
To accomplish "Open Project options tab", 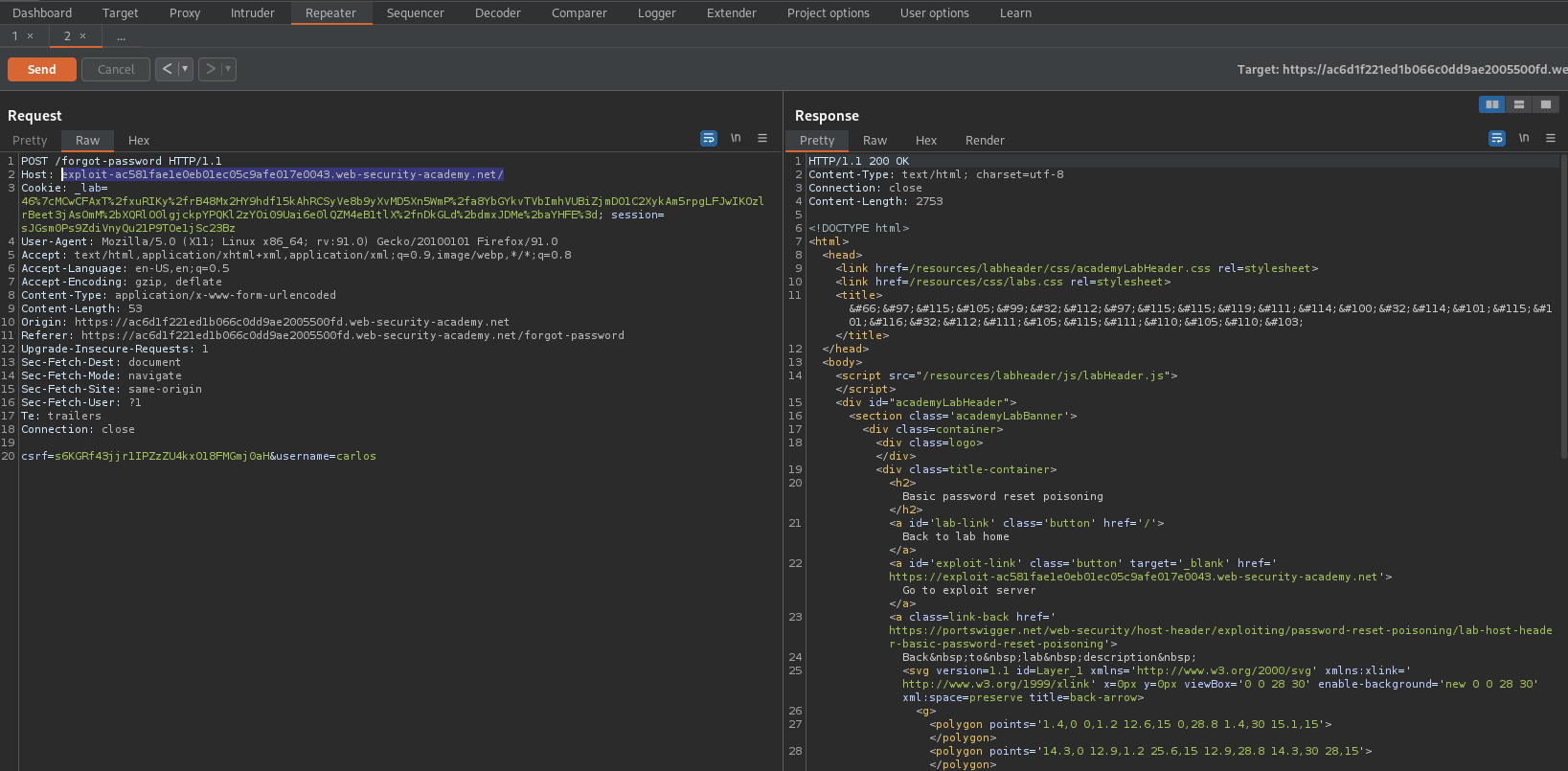I will 829,12.
